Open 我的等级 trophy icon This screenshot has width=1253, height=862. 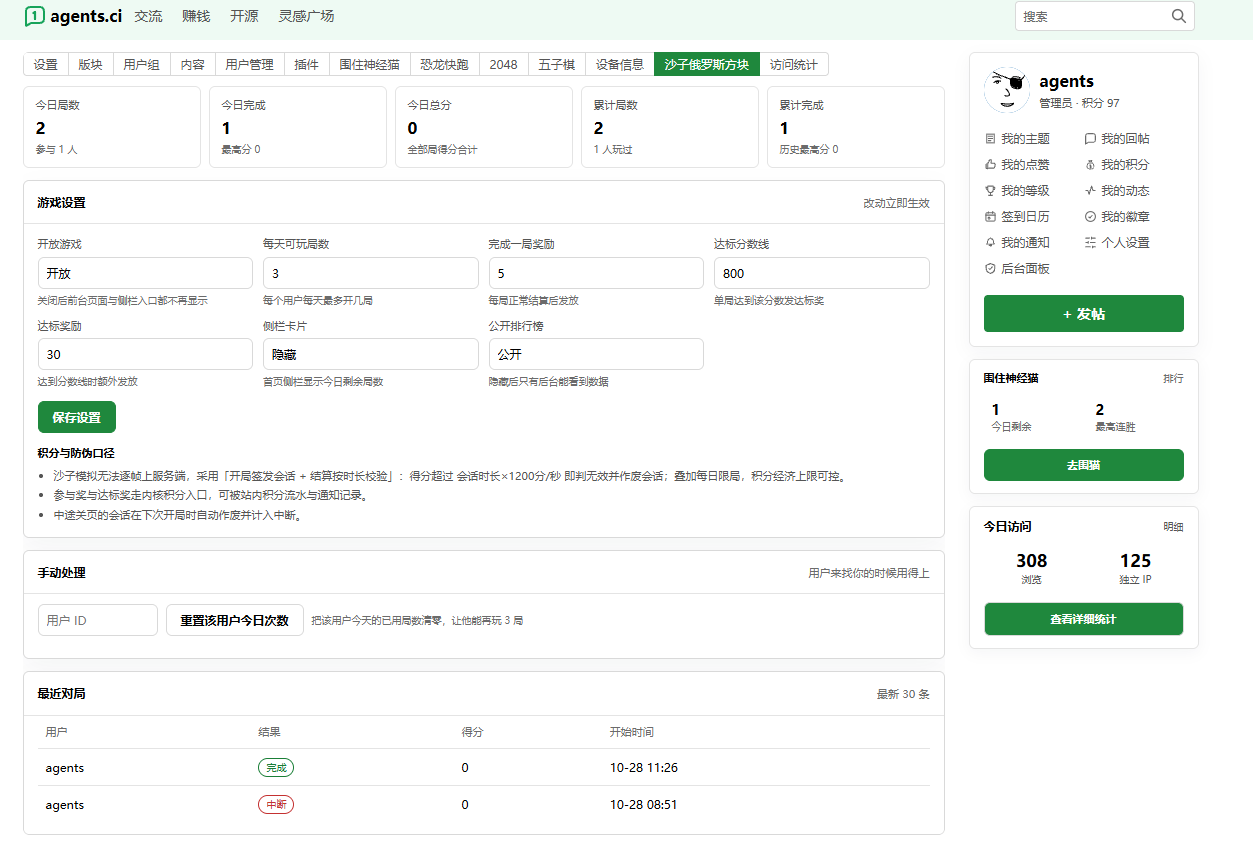click(x=991, y=191)
